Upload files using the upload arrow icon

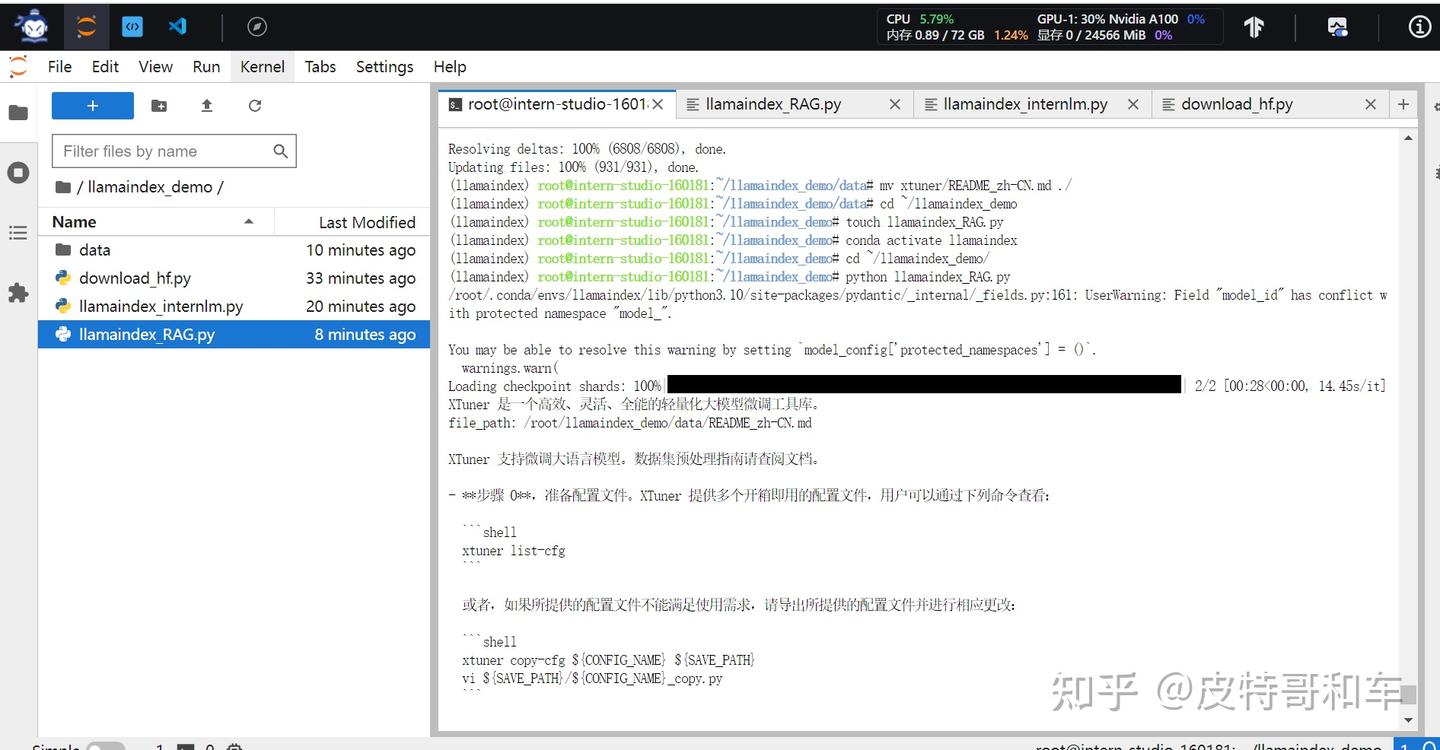207,105
